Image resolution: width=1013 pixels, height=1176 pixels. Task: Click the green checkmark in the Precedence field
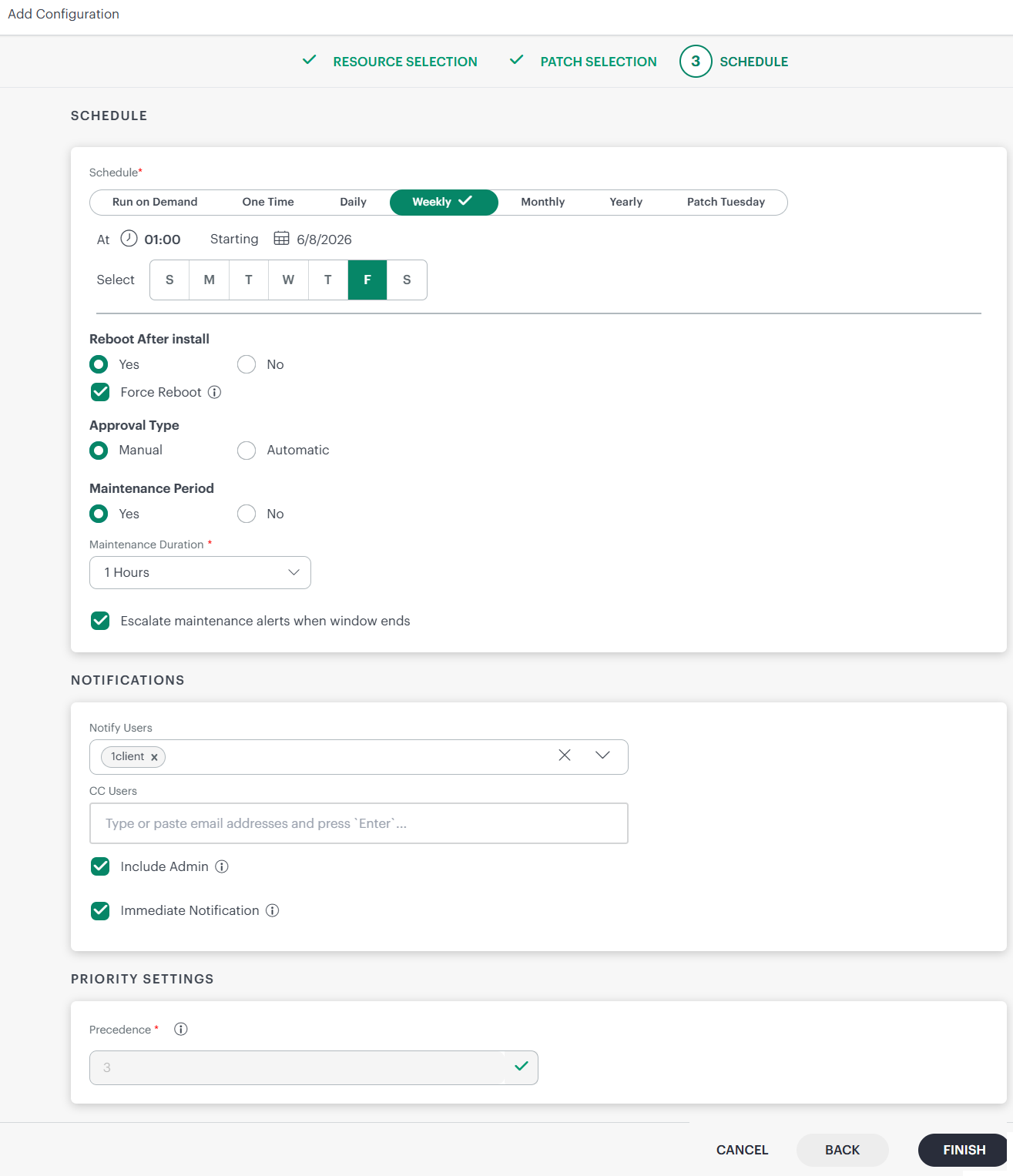click(522, 1067)
